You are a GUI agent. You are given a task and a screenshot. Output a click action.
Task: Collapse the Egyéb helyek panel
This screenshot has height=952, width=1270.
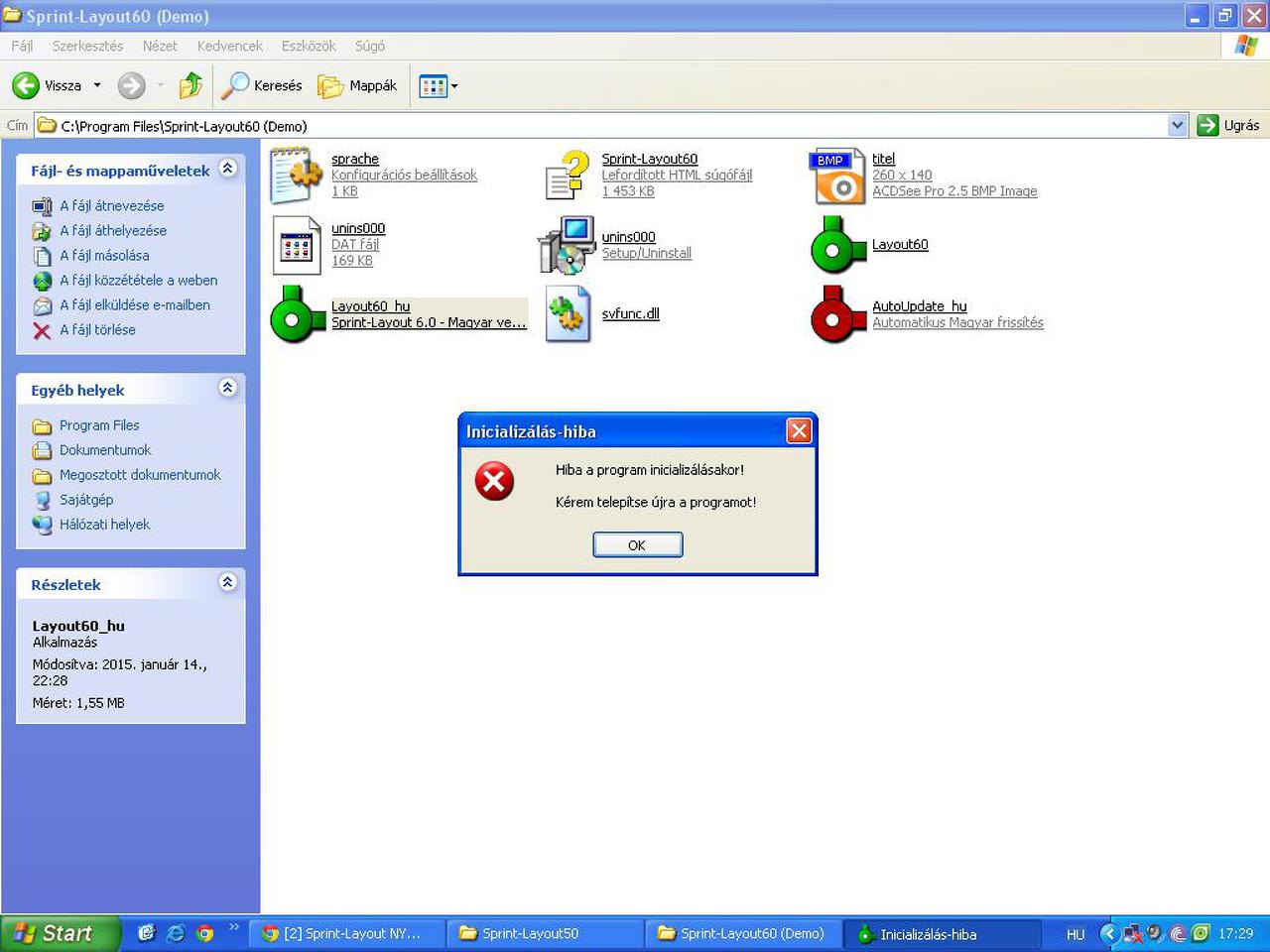pyautogui.click(x=228, y=388)
